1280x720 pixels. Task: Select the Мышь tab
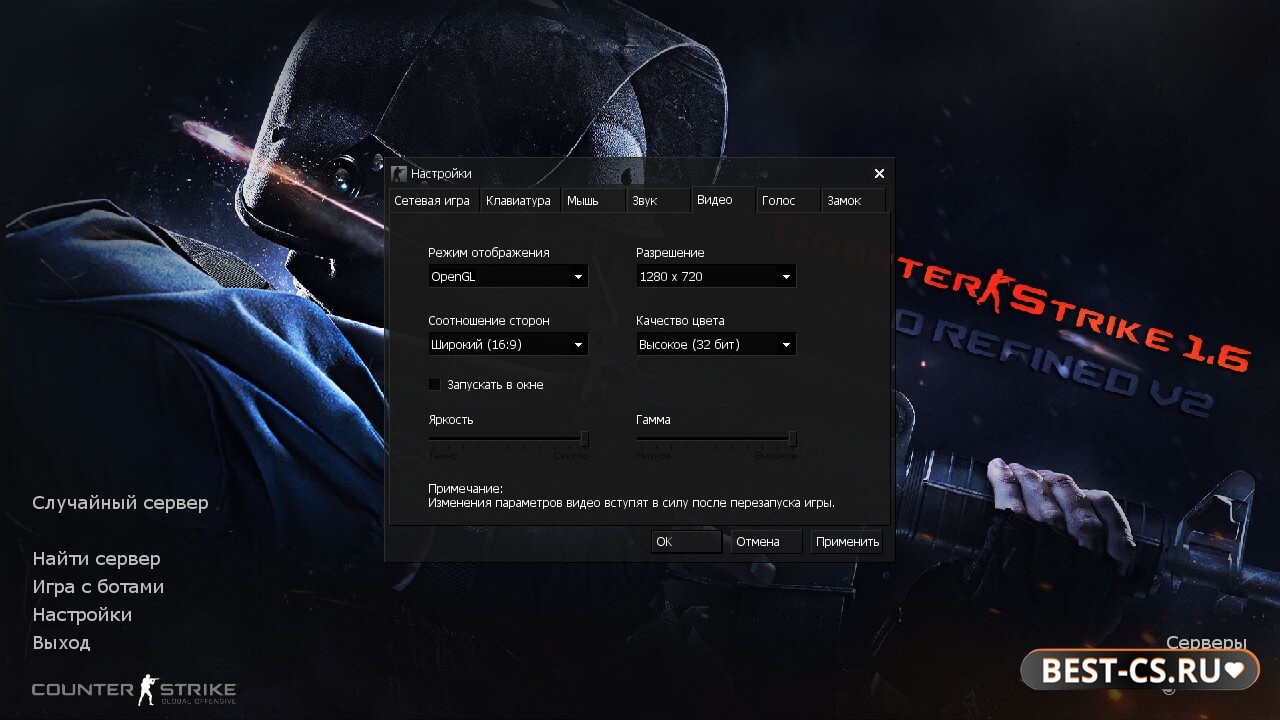593,200
